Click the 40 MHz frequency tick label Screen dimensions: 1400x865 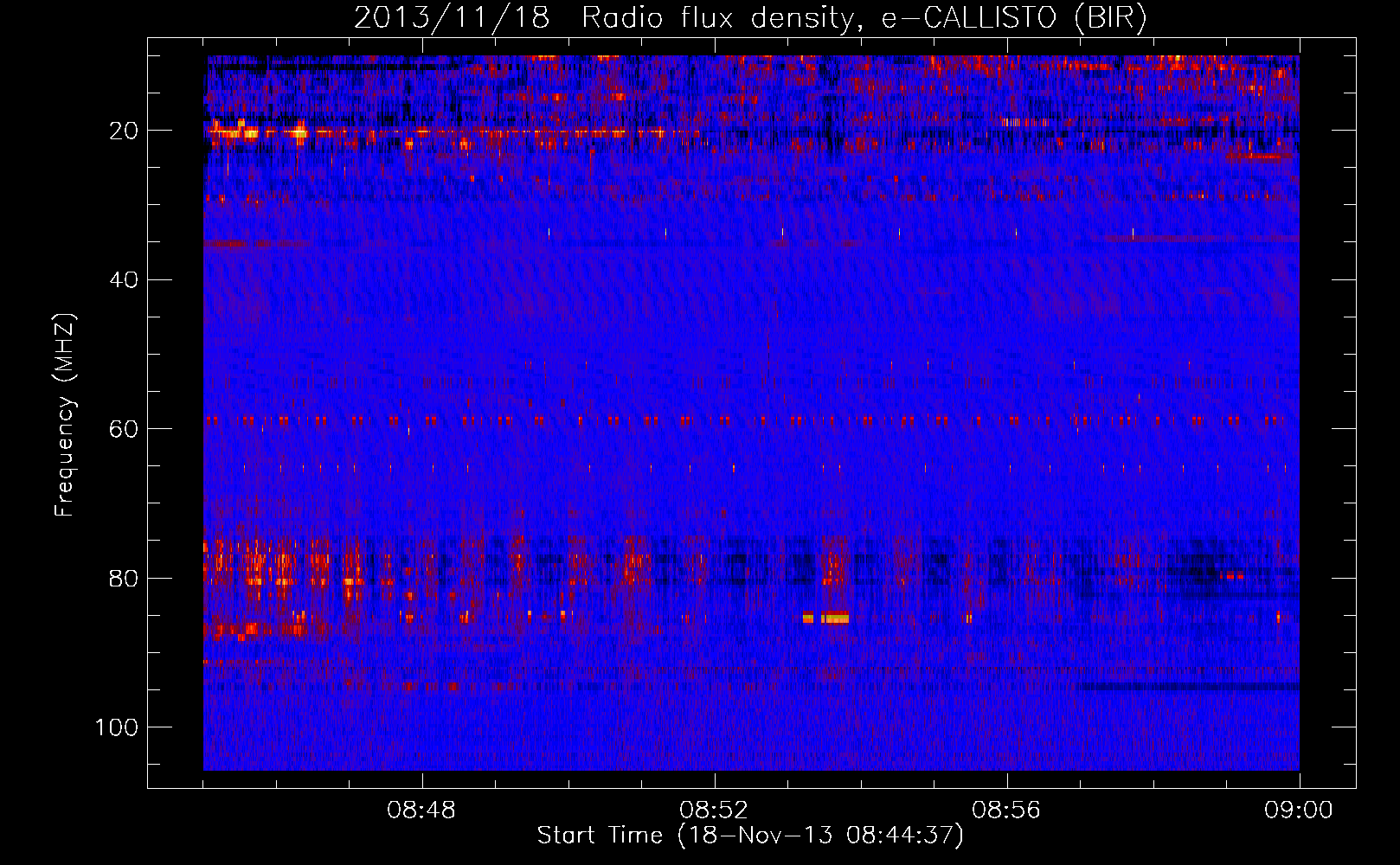coord(125,280)
